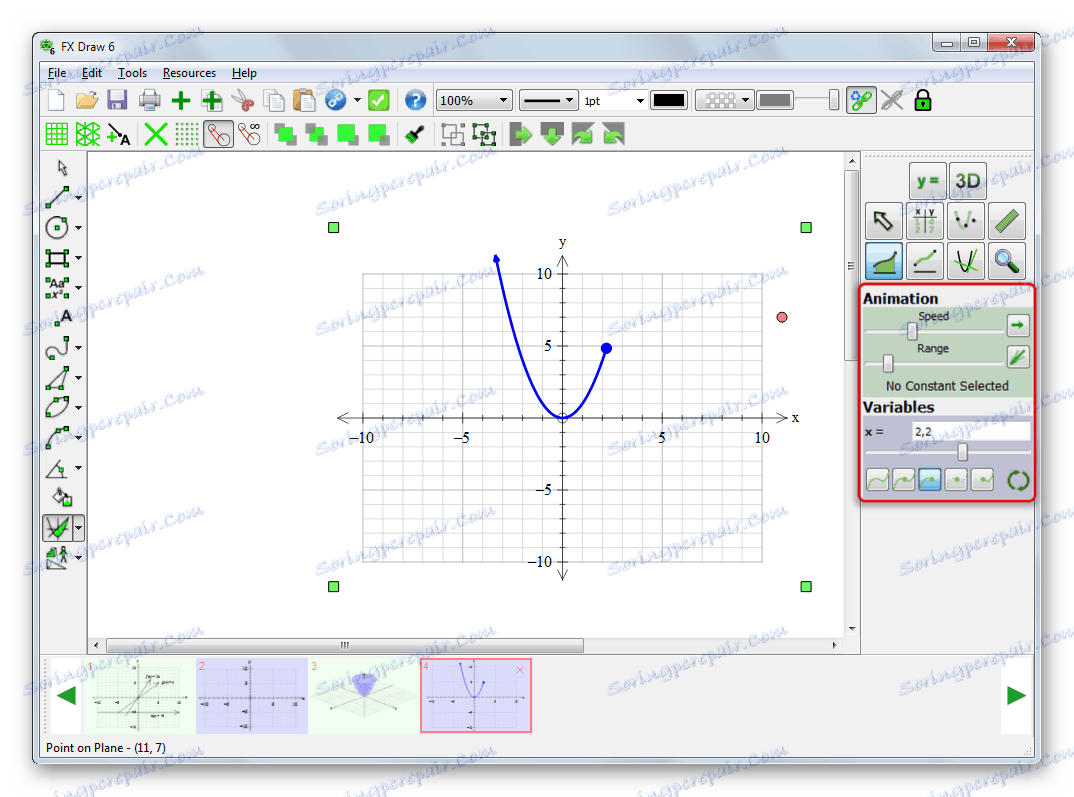Open the 3D graph mode button
The height and width of the screenshot is (797, 1074).
[x=967, y=181]
